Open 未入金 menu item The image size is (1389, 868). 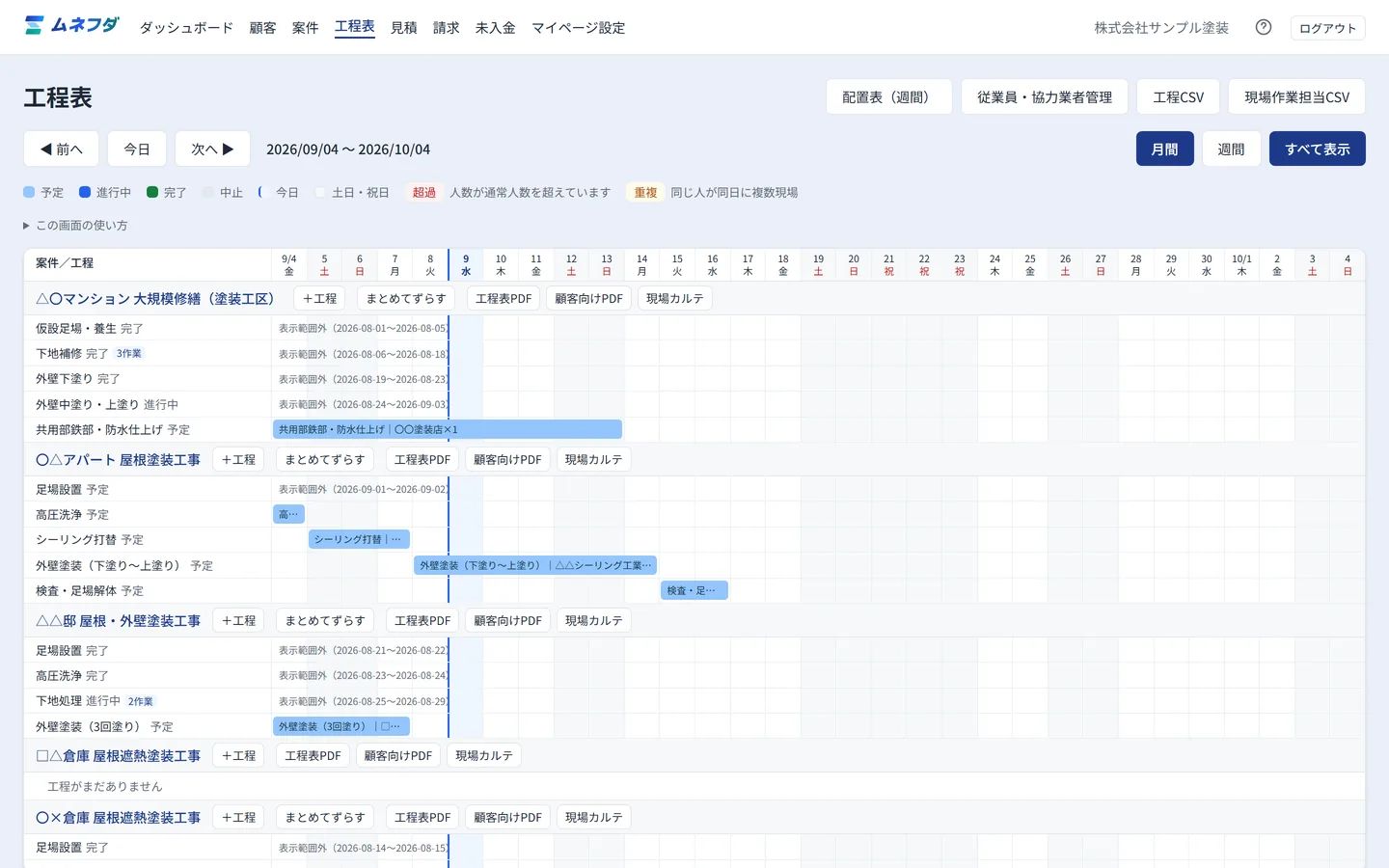pyautogui.click(x=495, y=28)
